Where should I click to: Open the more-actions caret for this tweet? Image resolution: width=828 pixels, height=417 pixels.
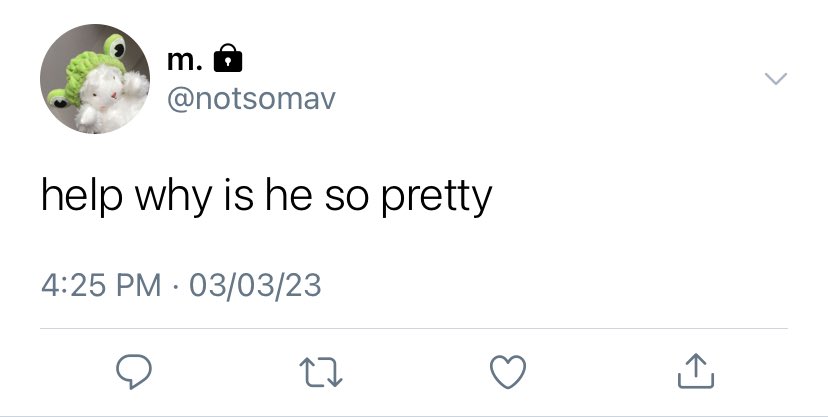click(776, 79)
